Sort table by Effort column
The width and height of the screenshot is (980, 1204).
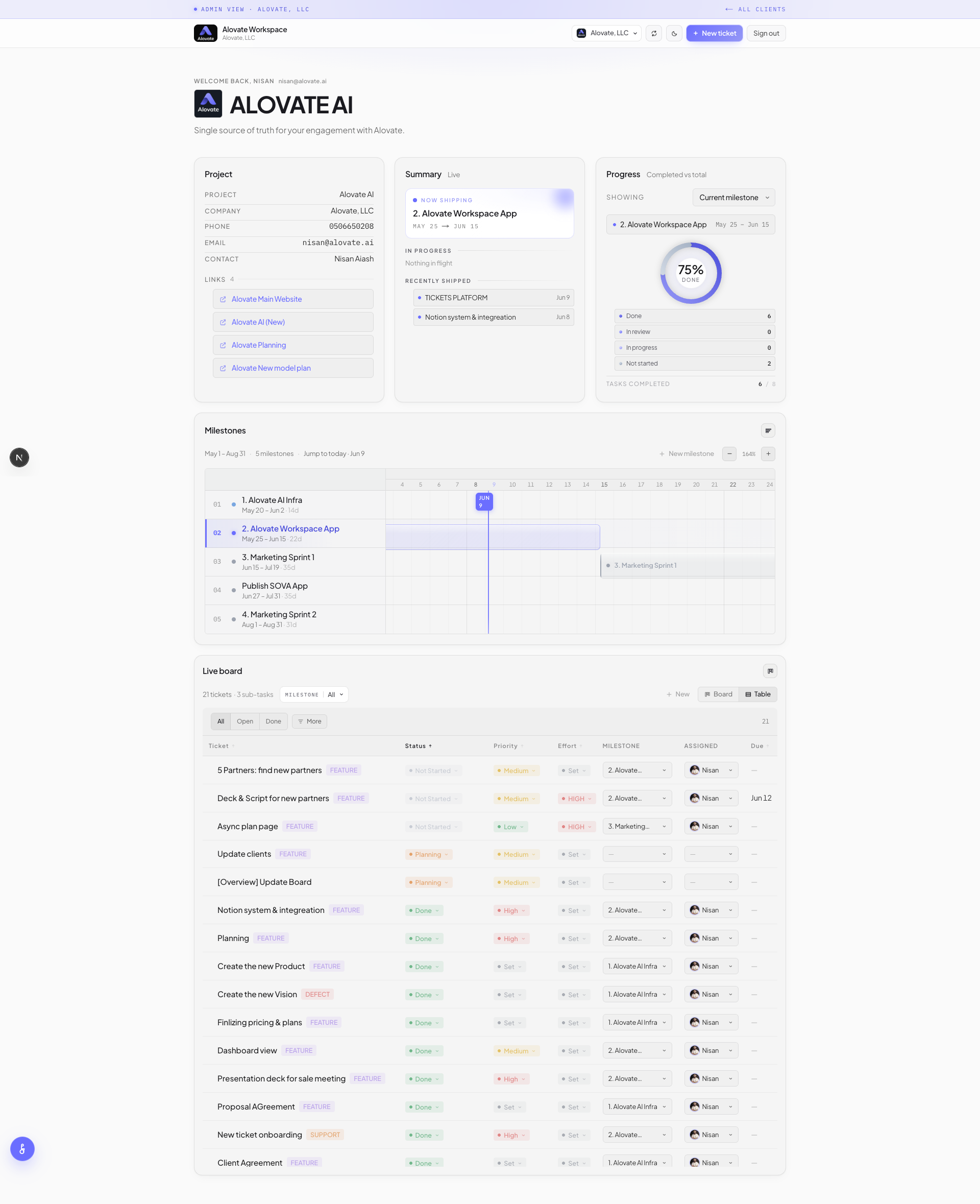[x=570, y=746]
